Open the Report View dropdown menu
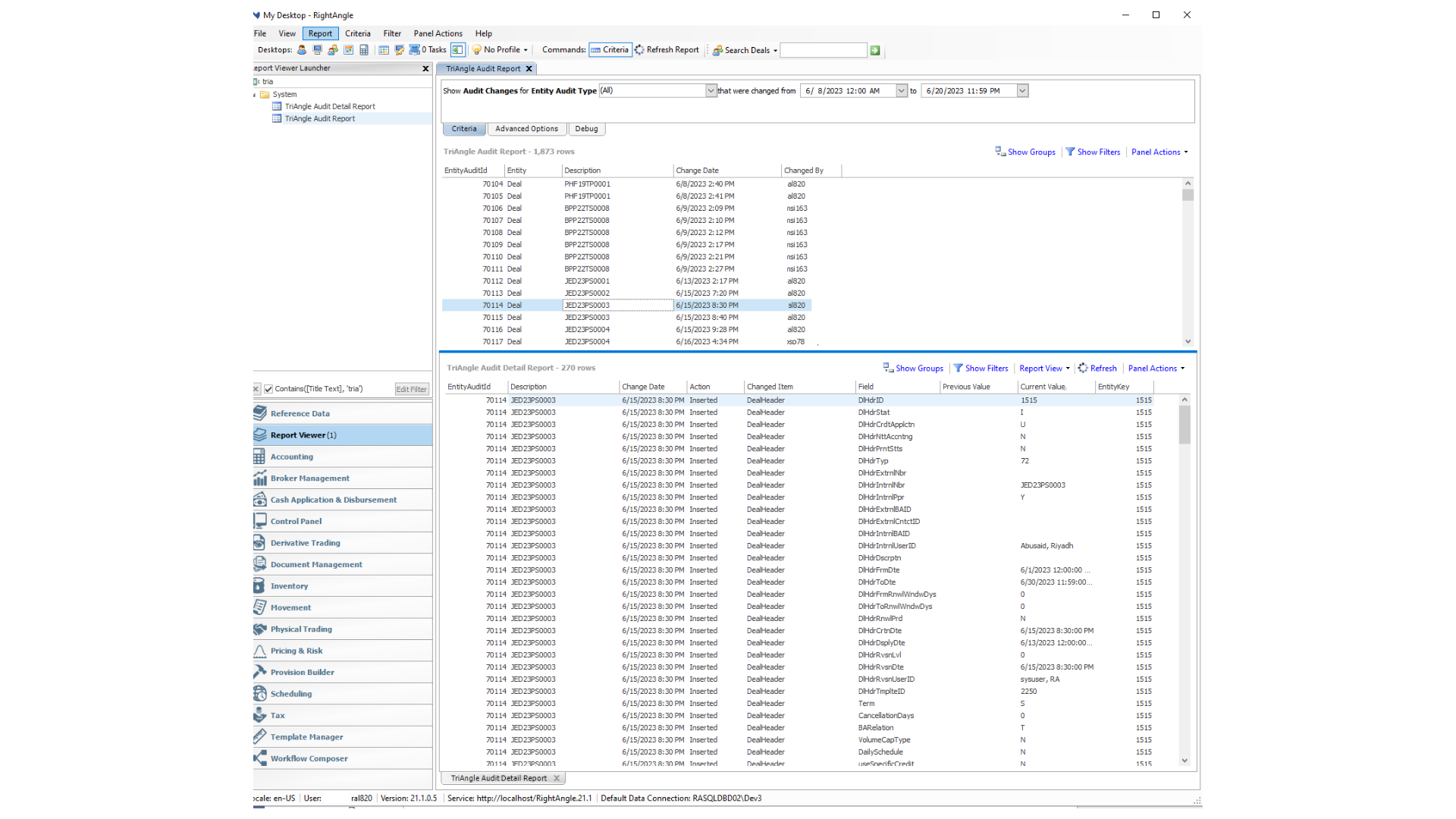 click(1044, 369)
